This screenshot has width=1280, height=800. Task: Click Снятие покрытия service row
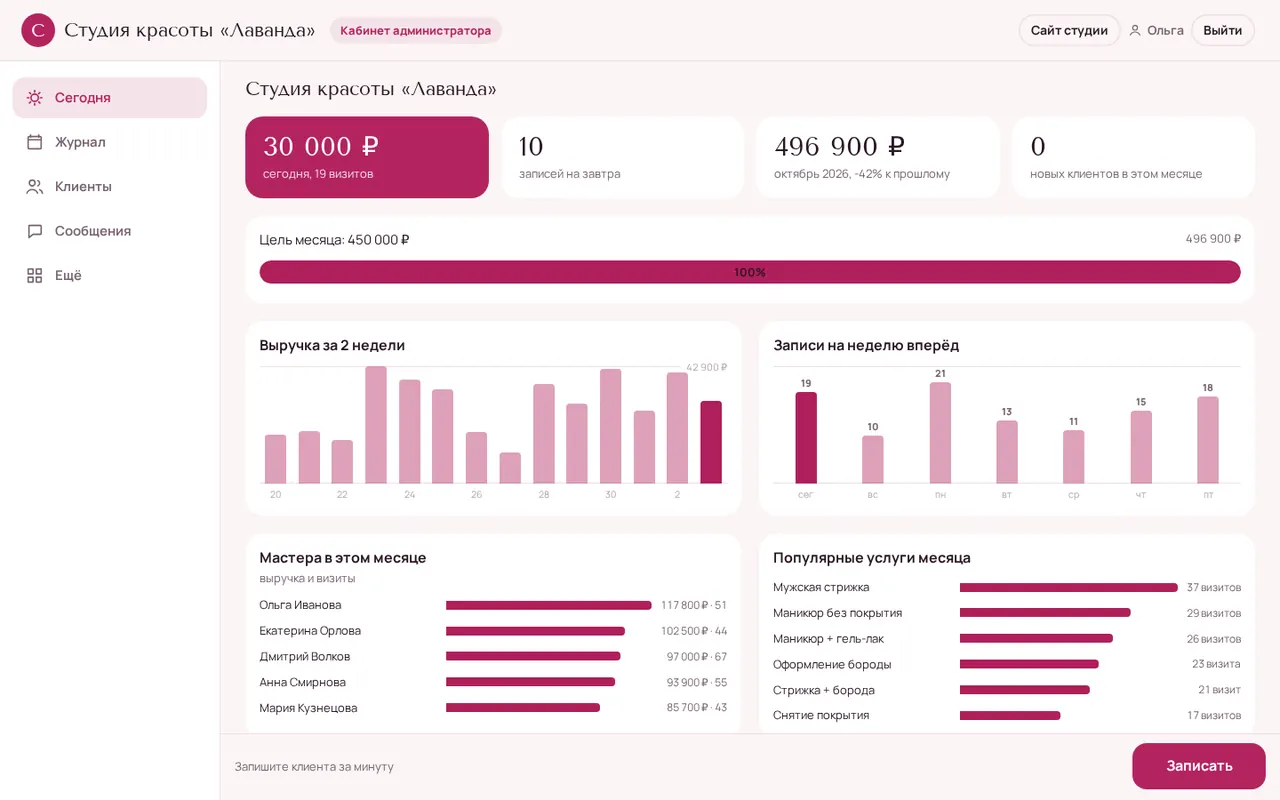[x=1007, y=715]
